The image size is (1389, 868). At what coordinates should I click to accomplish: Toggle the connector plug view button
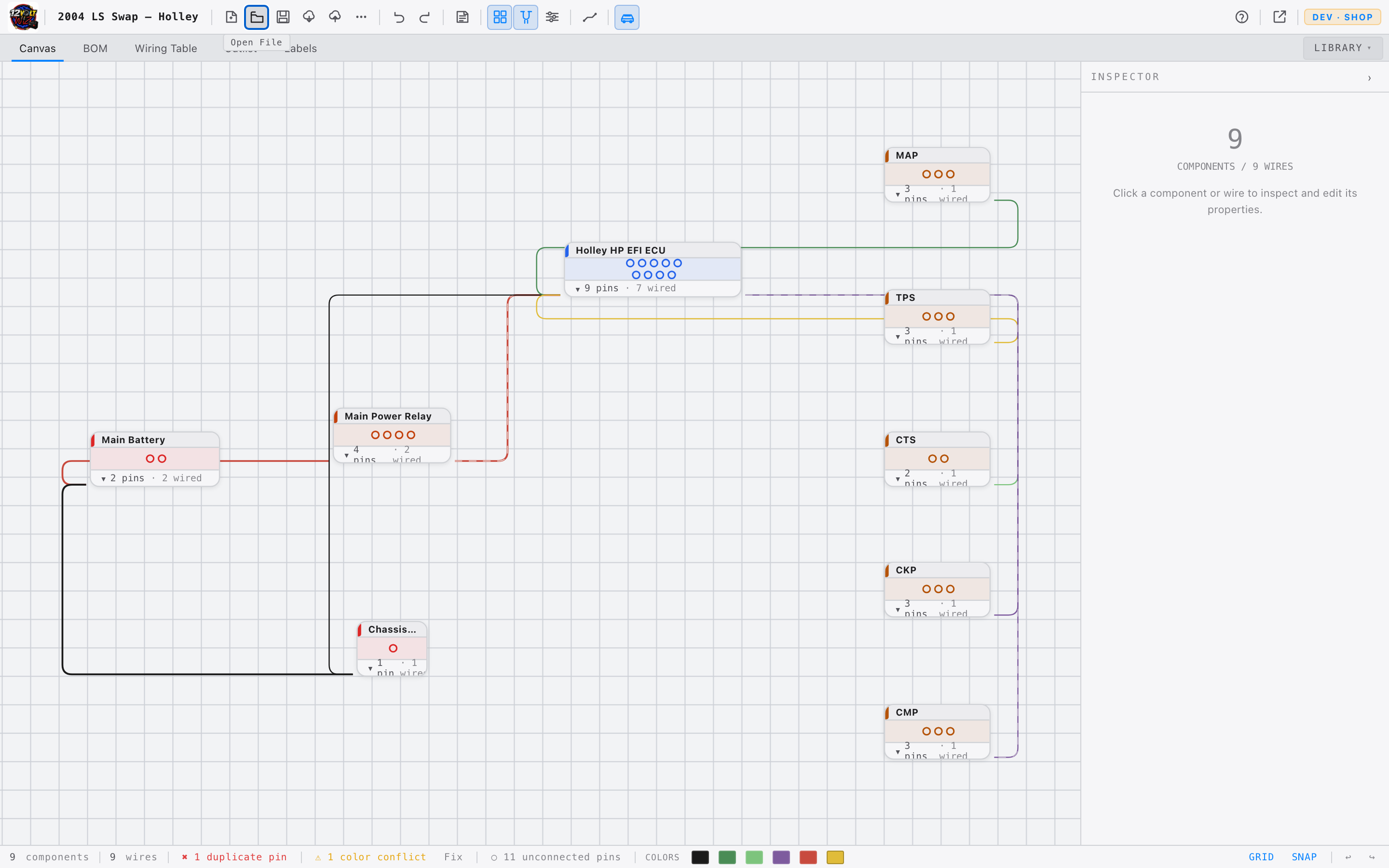(526, 17)
